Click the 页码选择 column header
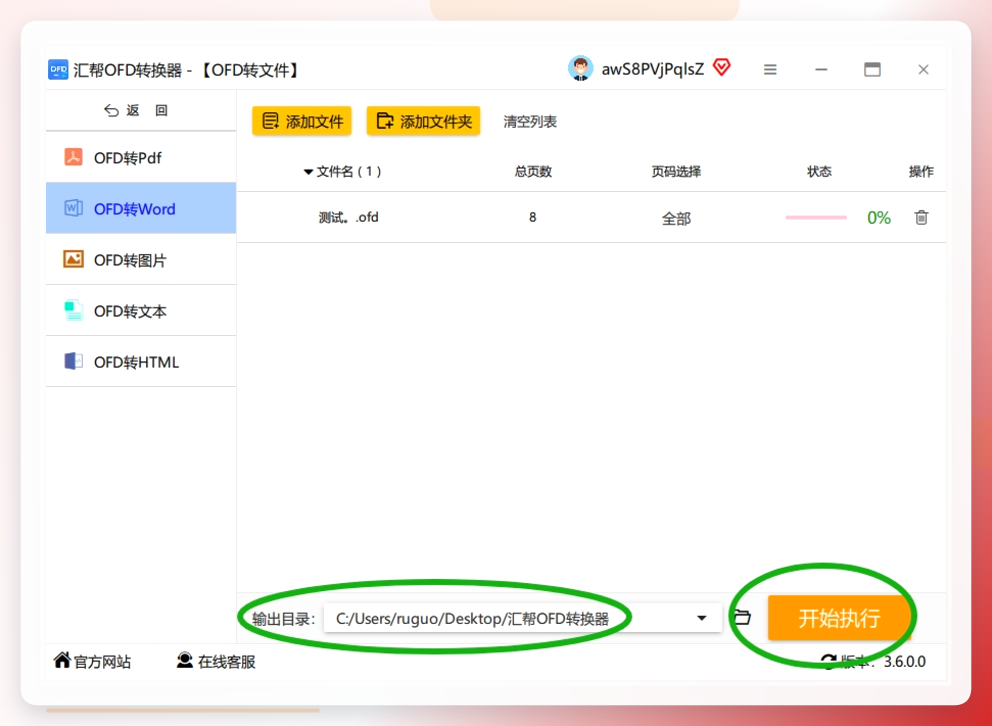 coord(676,171)
